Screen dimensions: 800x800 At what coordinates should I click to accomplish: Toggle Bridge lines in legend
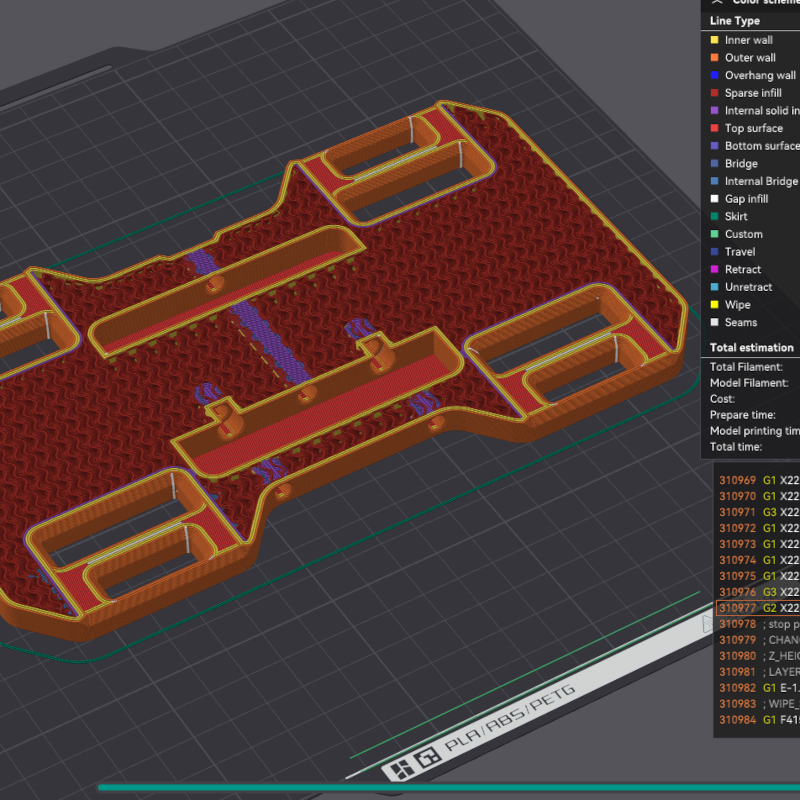pyautogui.click(x=741, y=163)
